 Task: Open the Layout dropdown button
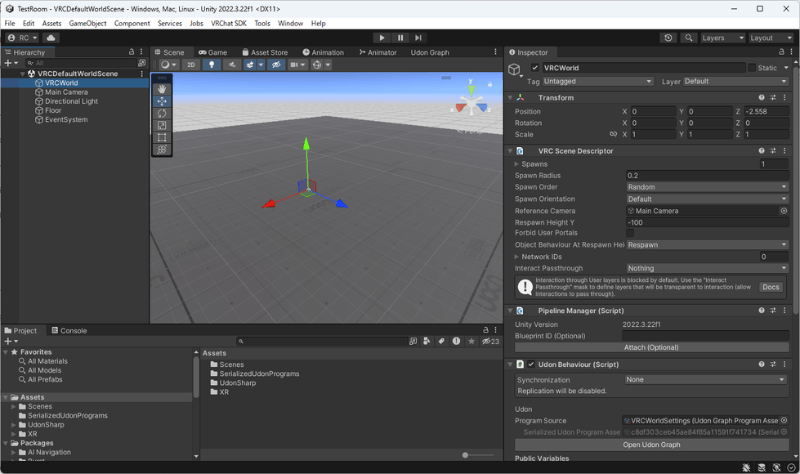coord(771,38)
